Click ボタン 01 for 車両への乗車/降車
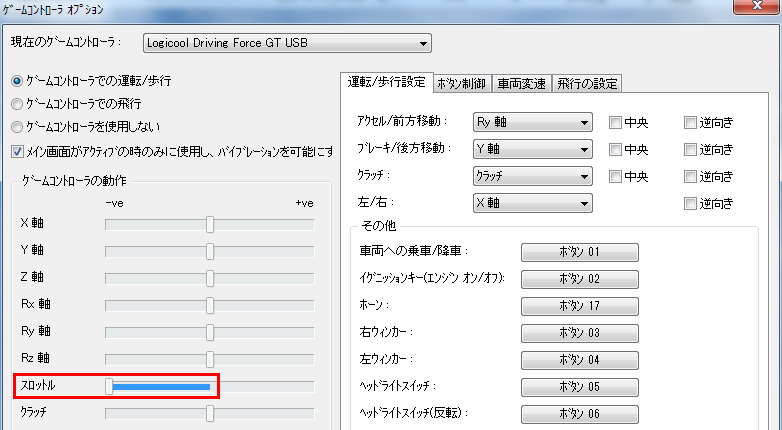 pos(580,252)
